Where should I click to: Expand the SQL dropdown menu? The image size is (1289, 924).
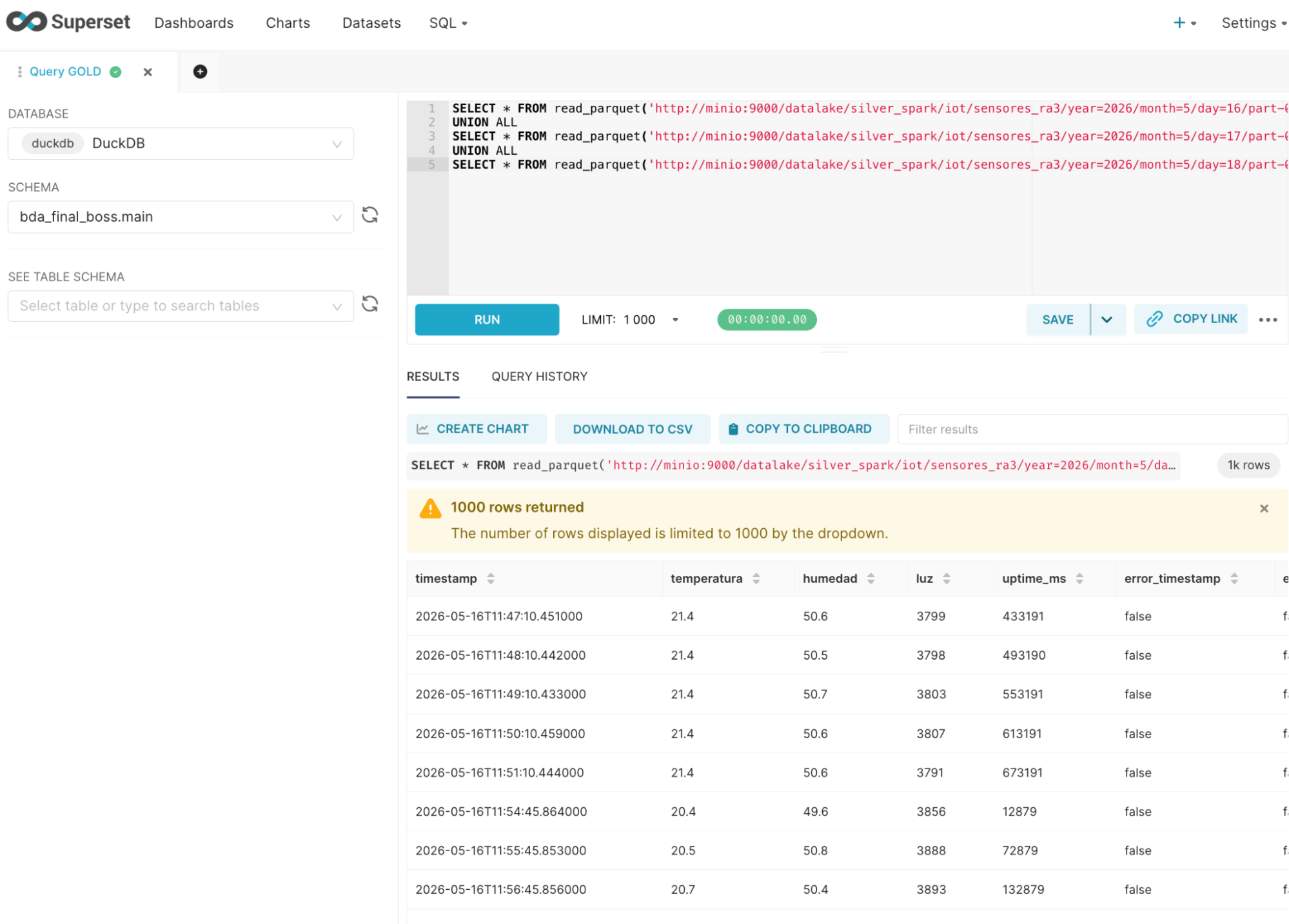[448, 23]
